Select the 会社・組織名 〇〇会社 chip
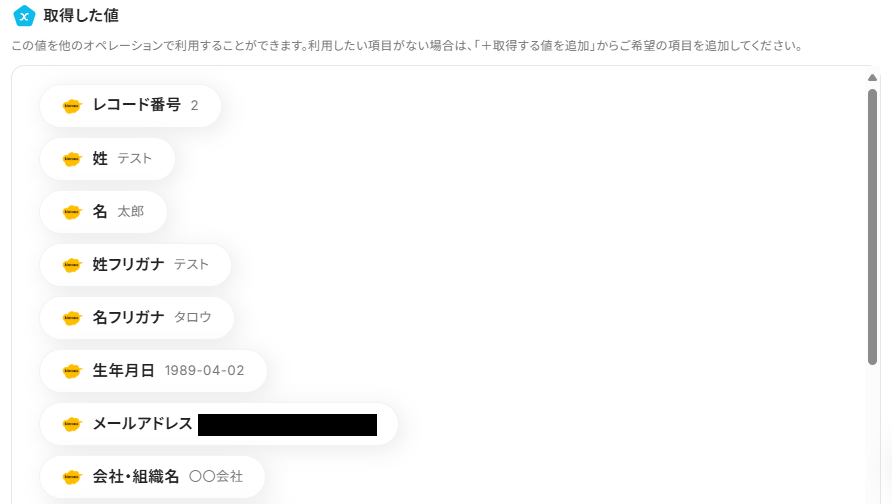Viewport: 892px width, 504px height. 152,477
